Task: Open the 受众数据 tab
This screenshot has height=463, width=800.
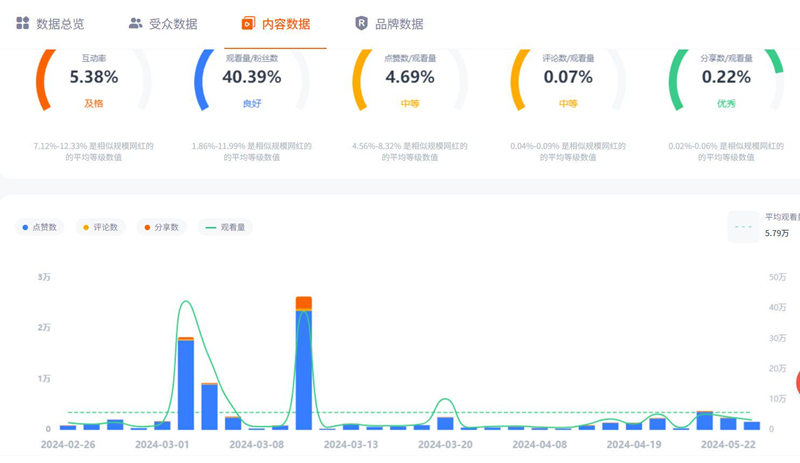Action: (172, 24)
